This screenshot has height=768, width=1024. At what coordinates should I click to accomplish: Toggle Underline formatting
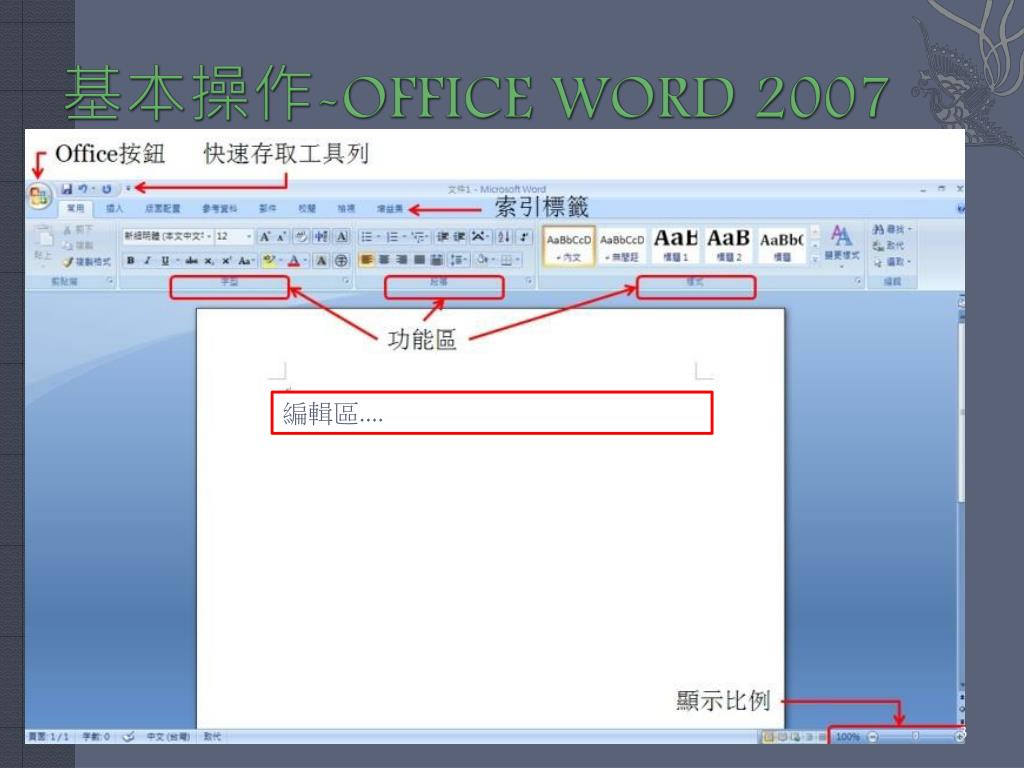coord(165,261)
